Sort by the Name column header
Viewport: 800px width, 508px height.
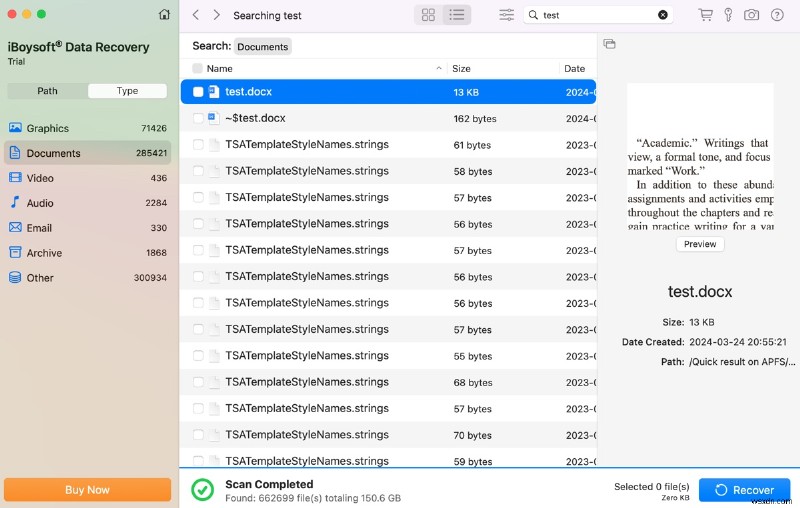tap(219, 68)
